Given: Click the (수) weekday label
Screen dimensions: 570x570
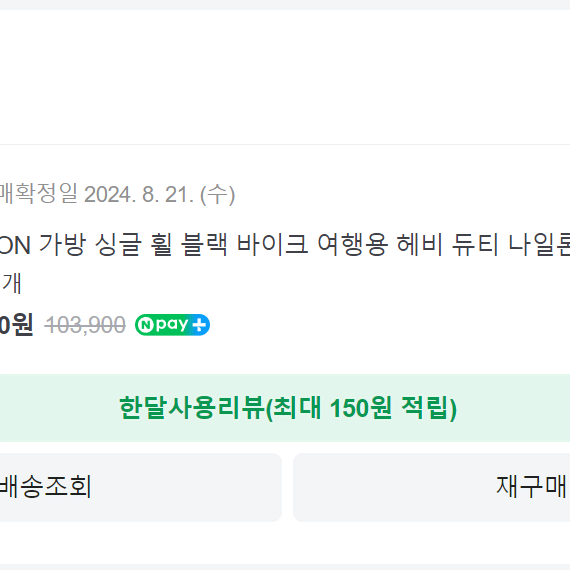Looking at the screenshot, I should point(217,195).
